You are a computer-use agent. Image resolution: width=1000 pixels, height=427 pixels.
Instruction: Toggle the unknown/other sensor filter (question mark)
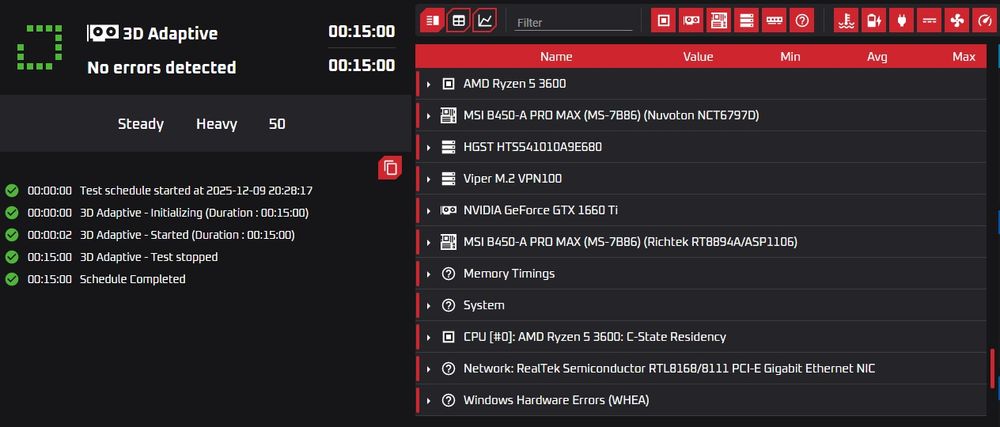[x=802, y=21]
